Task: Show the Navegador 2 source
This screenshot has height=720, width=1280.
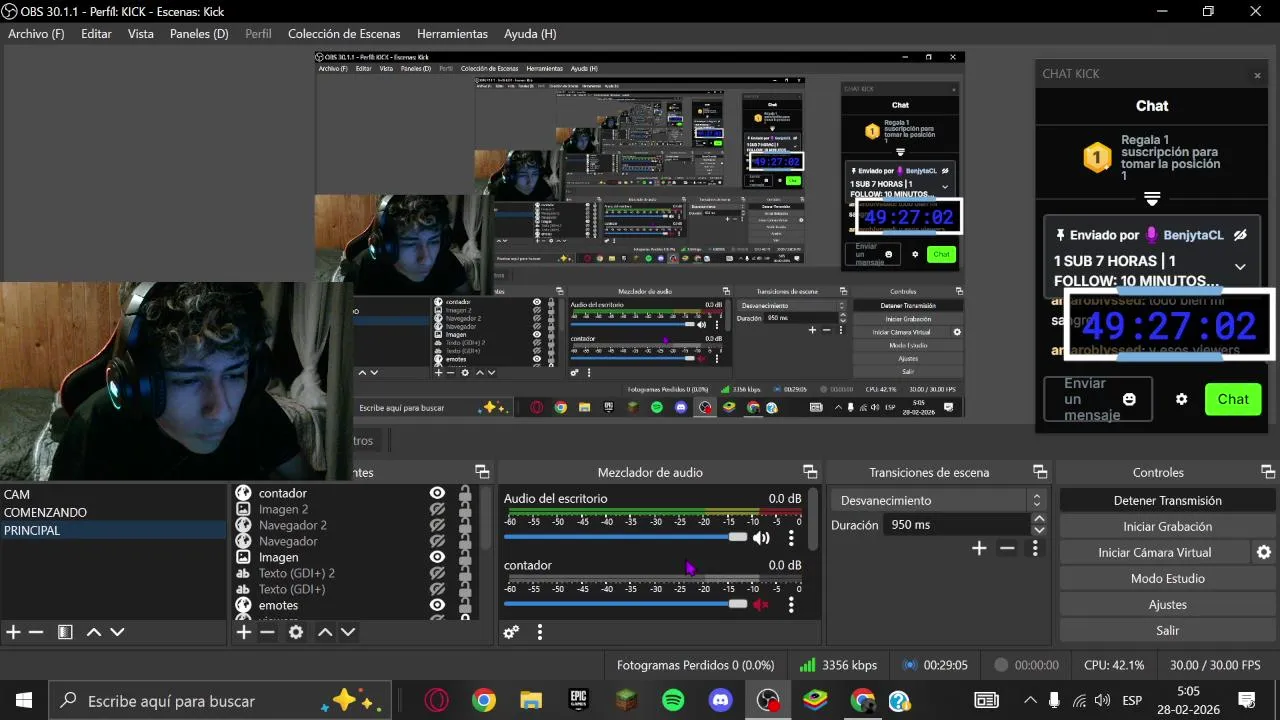Action: 437,525
